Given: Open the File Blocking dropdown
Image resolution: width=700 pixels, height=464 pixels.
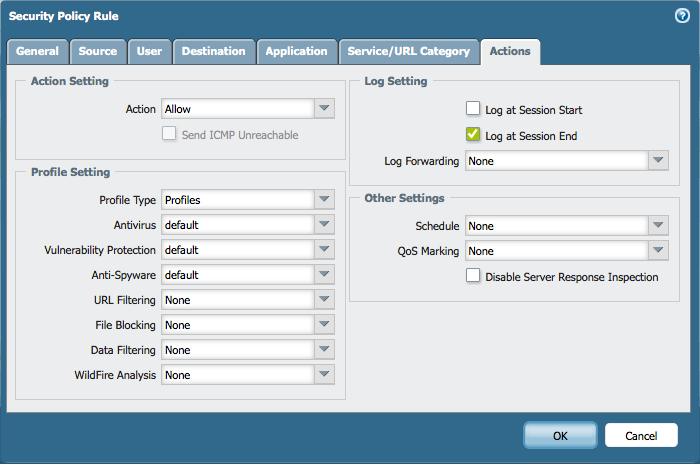Looking at the screenshot, I should [324, 325].
